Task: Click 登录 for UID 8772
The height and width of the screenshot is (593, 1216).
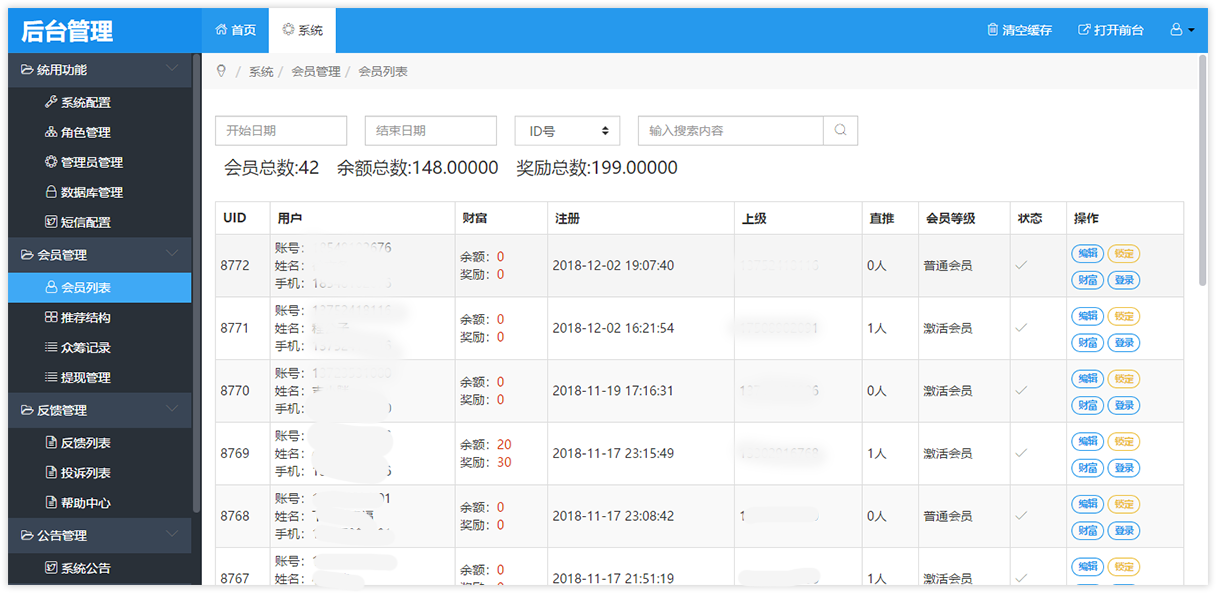Action: coord(1124,280)
